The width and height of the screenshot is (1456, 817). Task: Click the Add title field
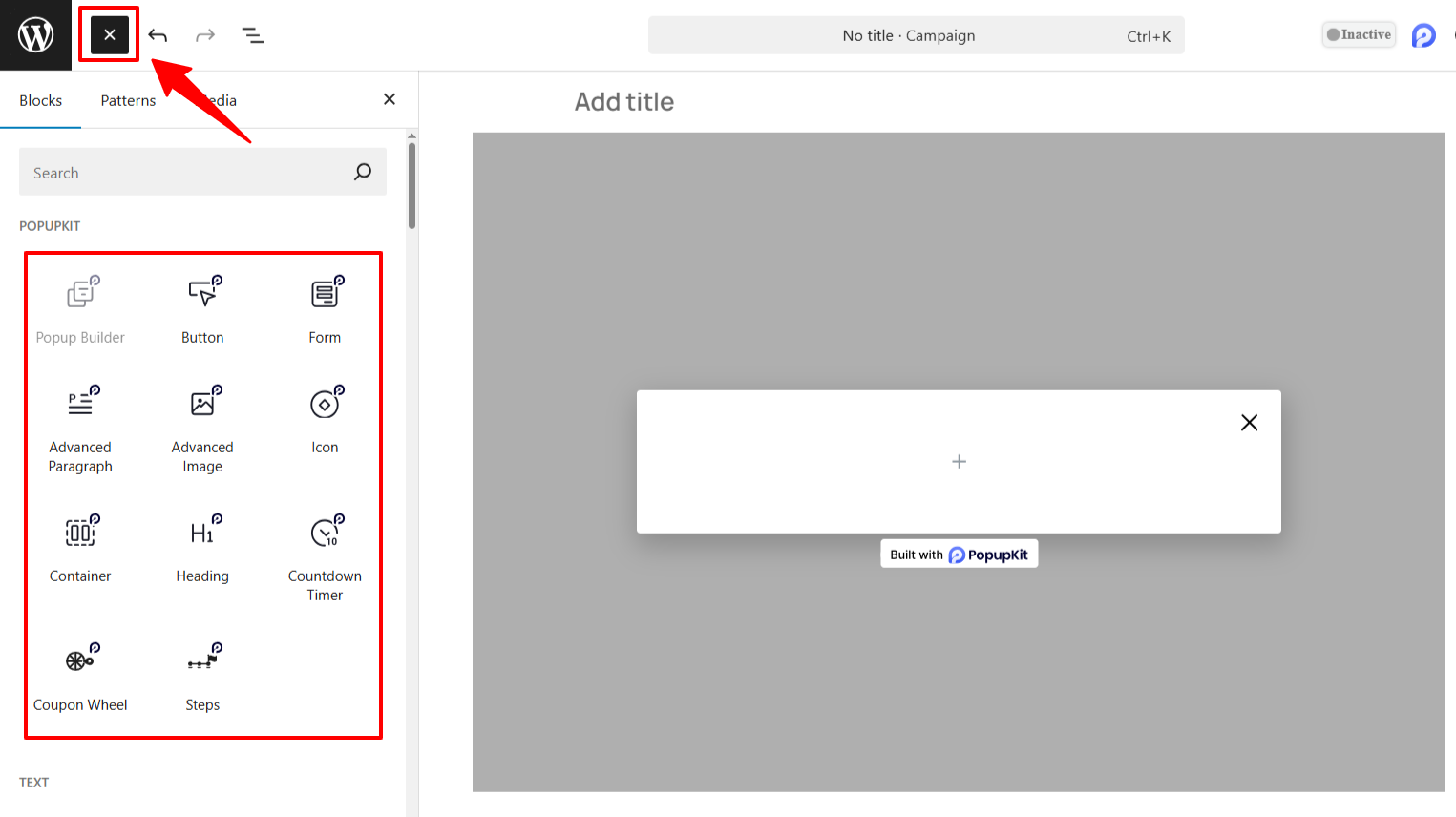[624, 102]
